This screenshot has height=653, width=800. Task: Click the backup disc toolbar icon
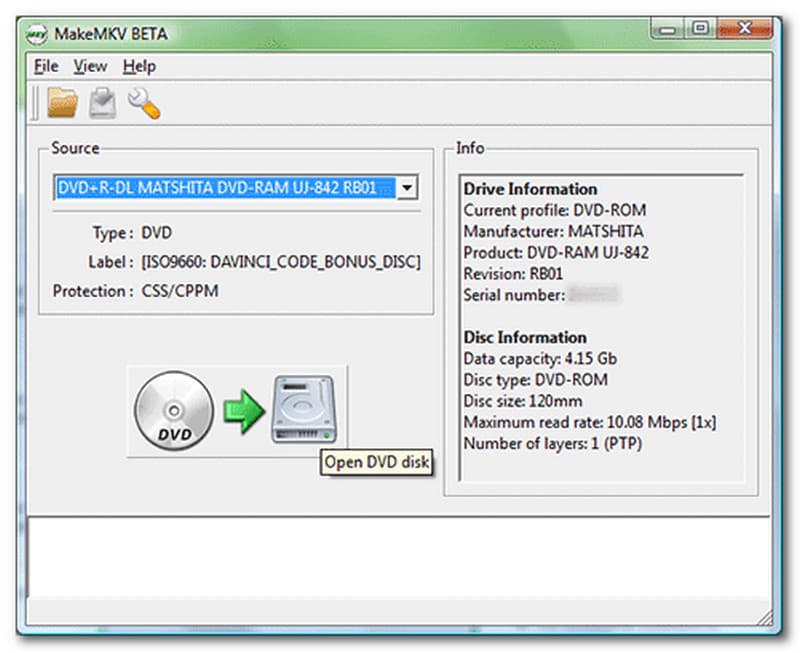(x=102, y=102)
